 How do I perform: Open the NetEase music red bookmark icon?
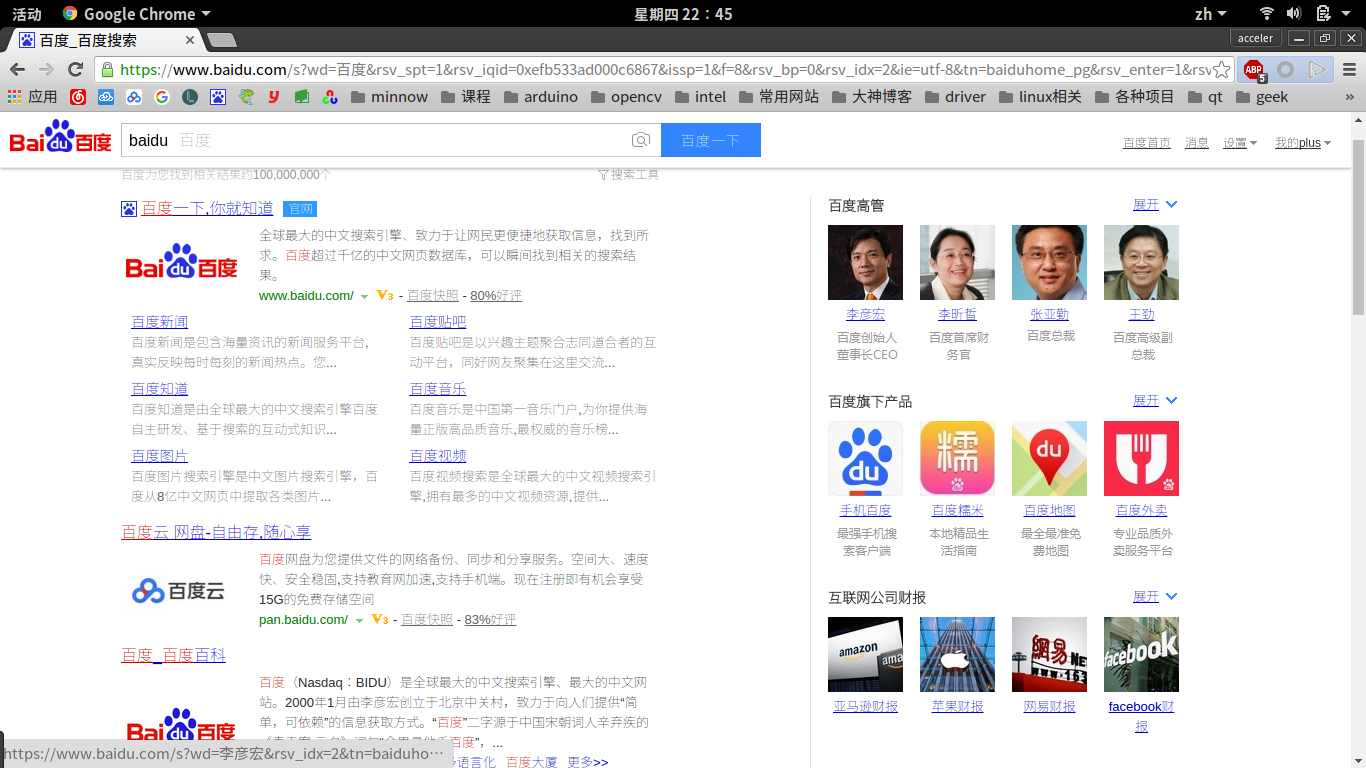point(77,97)
